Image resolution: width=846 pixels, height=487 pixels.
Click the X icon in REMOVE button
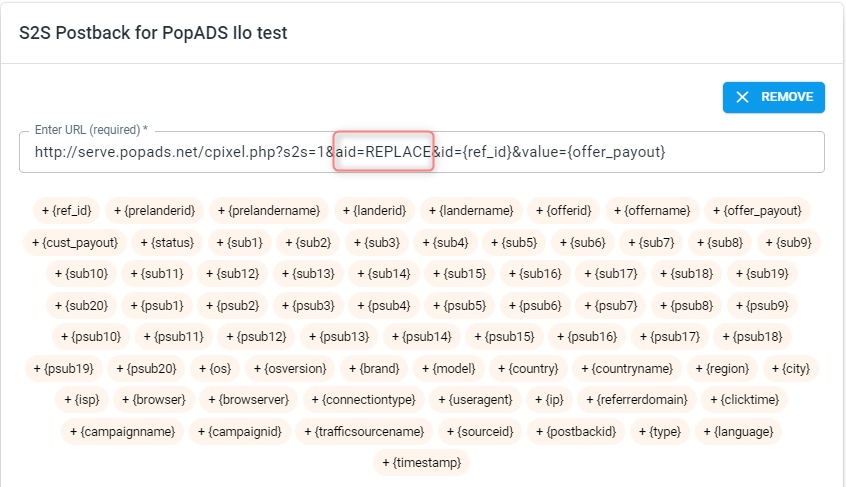742,97
